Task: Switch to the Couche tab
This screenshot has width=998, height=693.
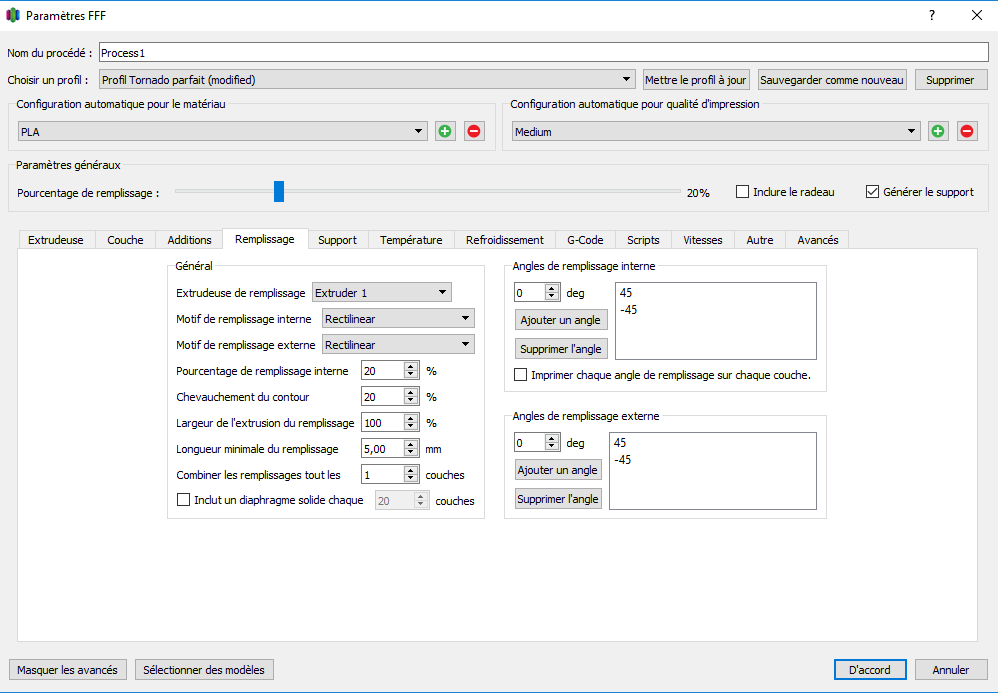Action: [x=125, y=240]
